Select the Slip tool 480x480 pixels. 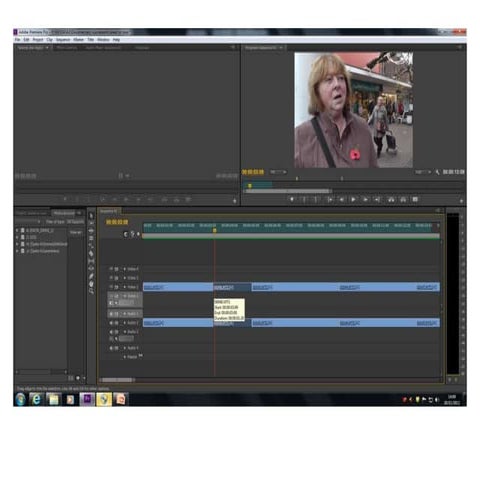click(91, 261)
